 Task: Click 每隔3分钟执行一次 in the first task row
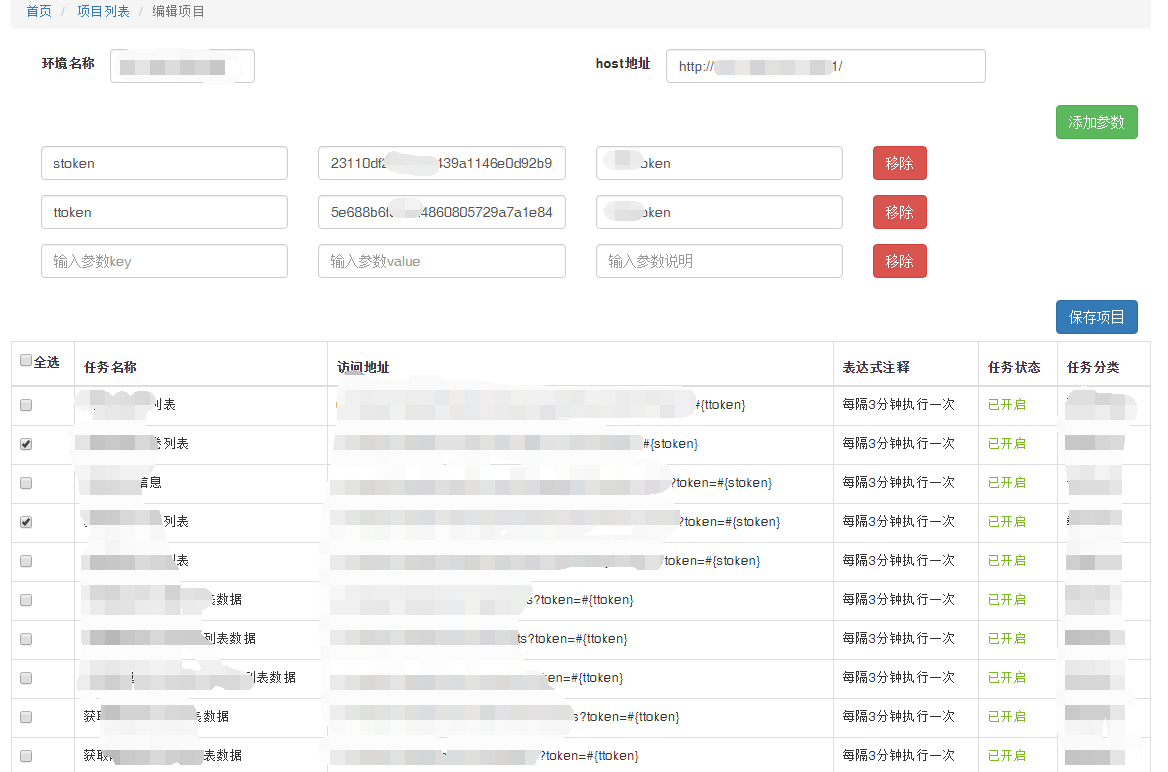tap(898, 405)
